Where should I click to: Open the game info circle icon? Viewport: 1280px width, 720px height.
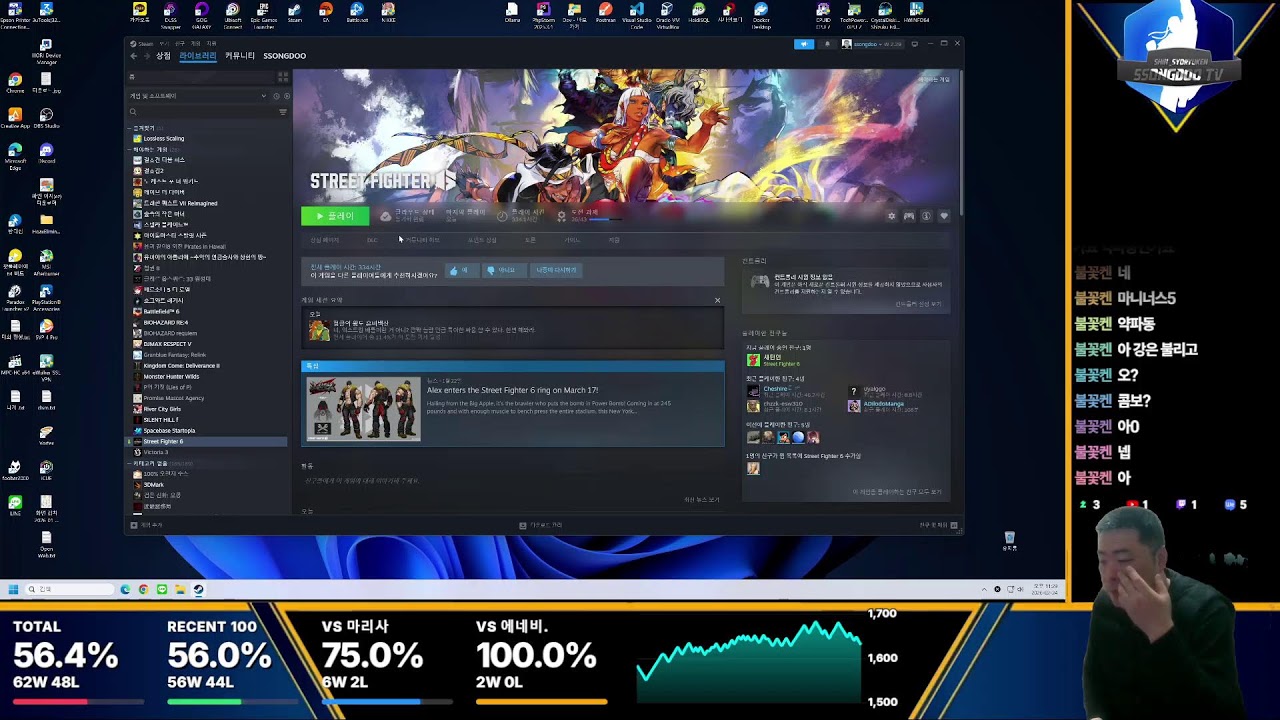click(926, 216)
